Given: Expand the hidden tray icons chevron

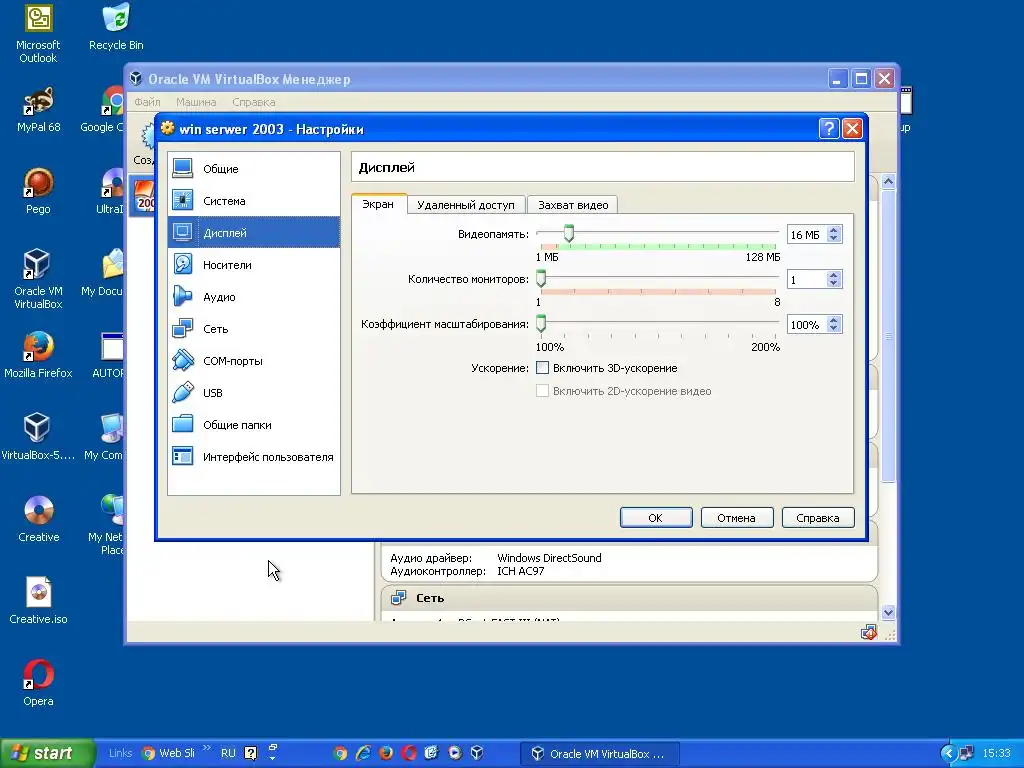Looking at the screenshot, I should coord(948,754).
